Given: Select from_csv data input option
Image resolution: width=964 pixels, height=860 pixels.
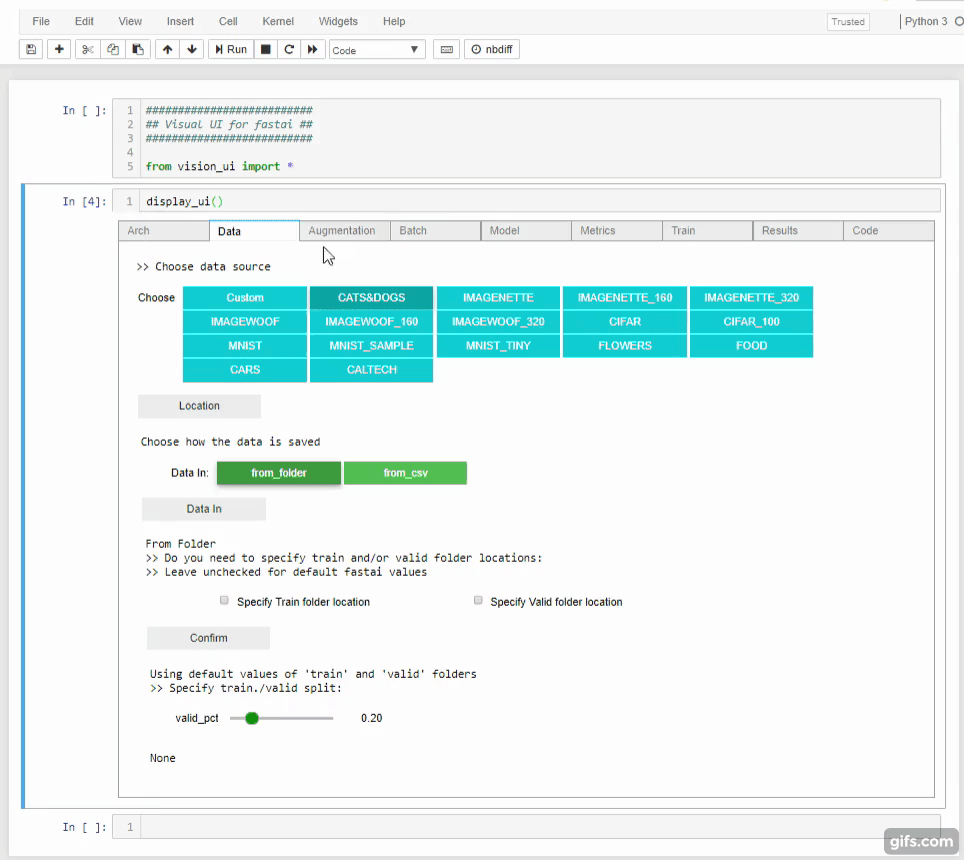Looking at the screenshot, I should 405,473.
